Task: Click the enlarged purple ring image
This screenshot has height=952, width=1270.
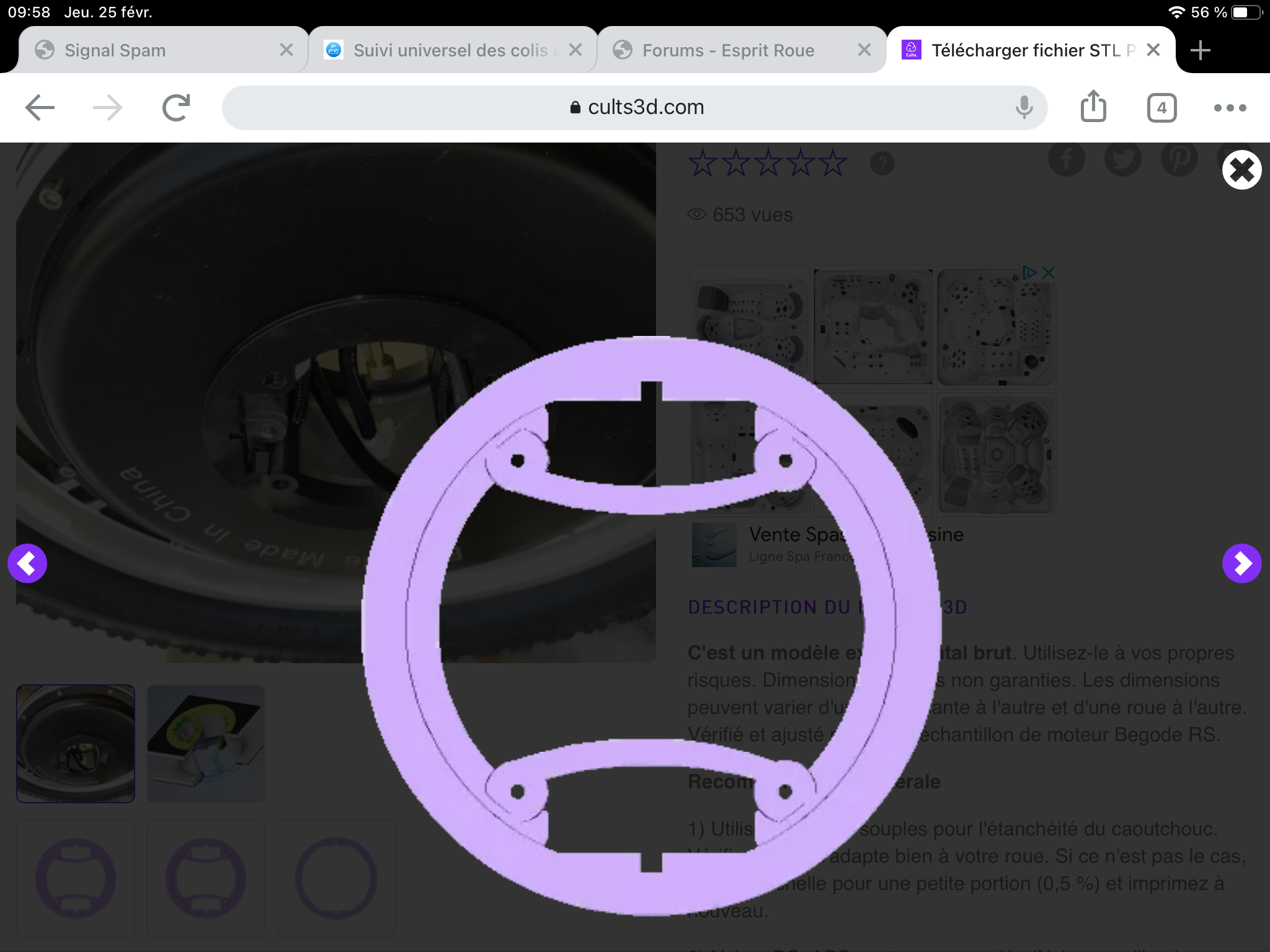Action: coord(651,626)
